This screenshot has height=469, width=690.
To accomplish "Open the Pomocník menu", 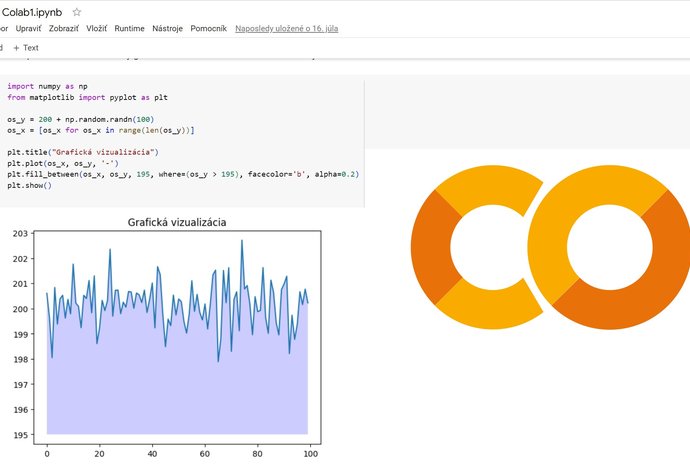I will (208, 29).
